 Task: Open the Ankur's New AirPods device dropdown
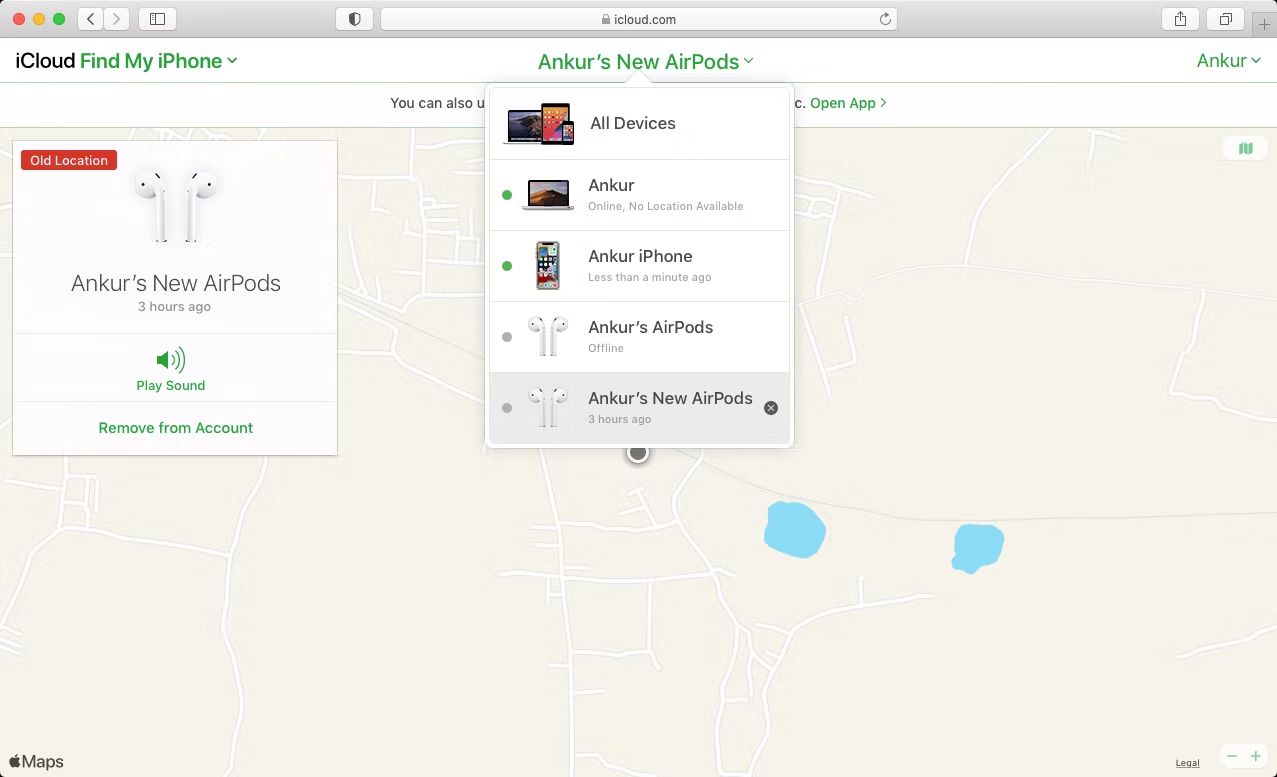click(645, 61)
